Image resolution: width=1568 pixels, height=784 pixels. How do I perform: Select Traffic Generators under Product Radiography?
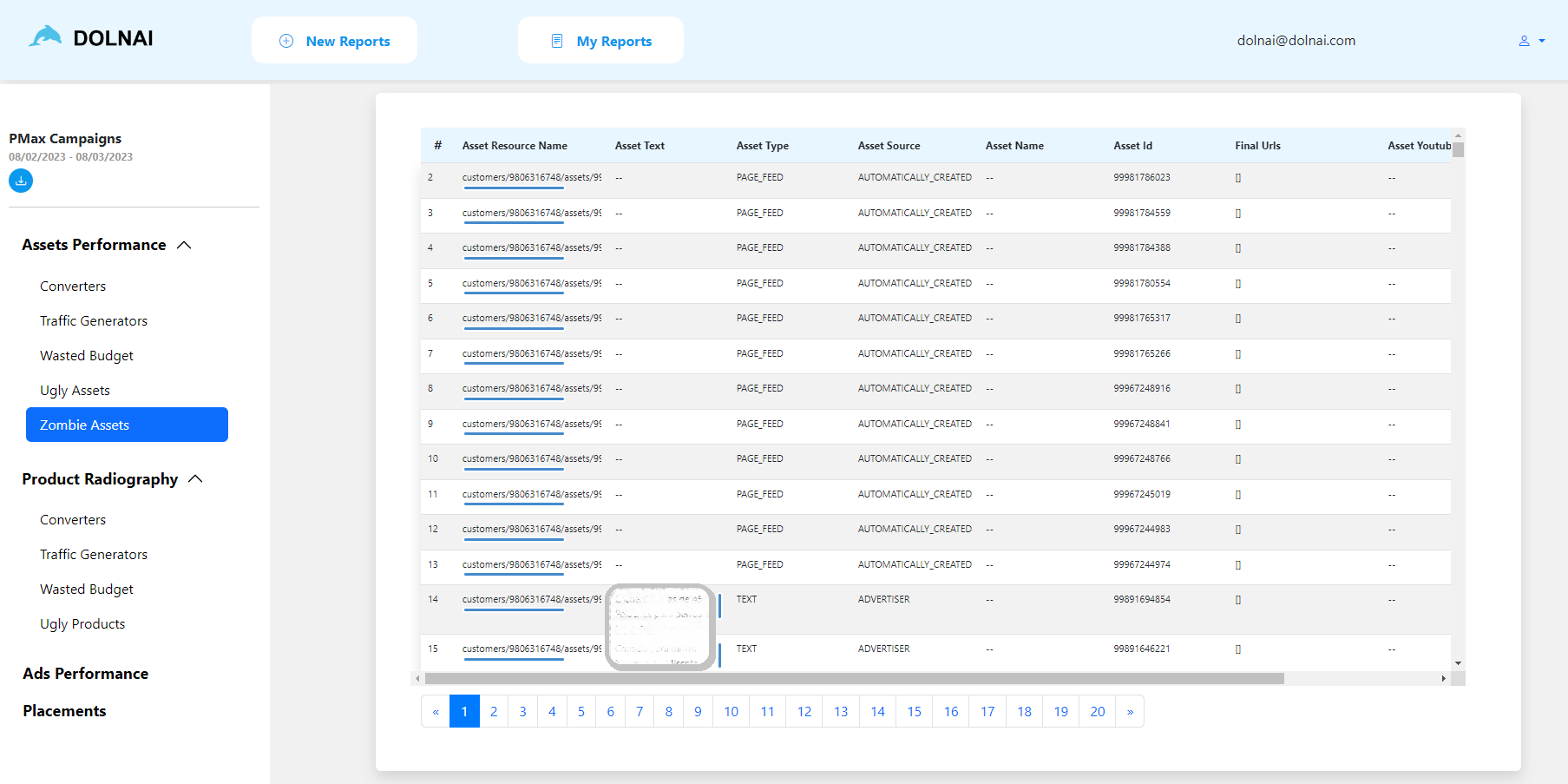(94, 554)
